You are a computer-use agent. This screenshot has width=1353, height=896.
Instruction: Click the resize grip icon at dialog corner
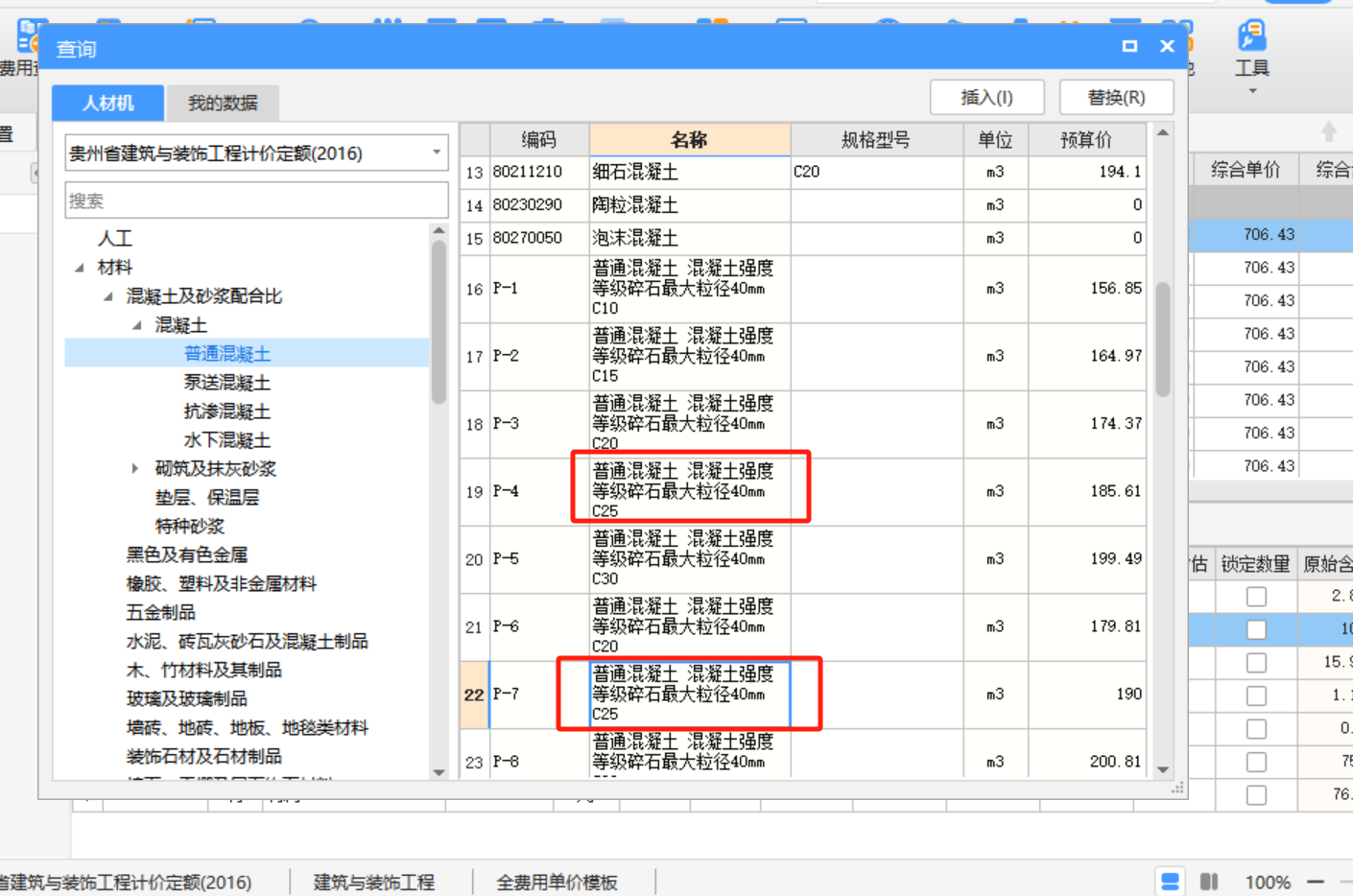[1177, 788]
